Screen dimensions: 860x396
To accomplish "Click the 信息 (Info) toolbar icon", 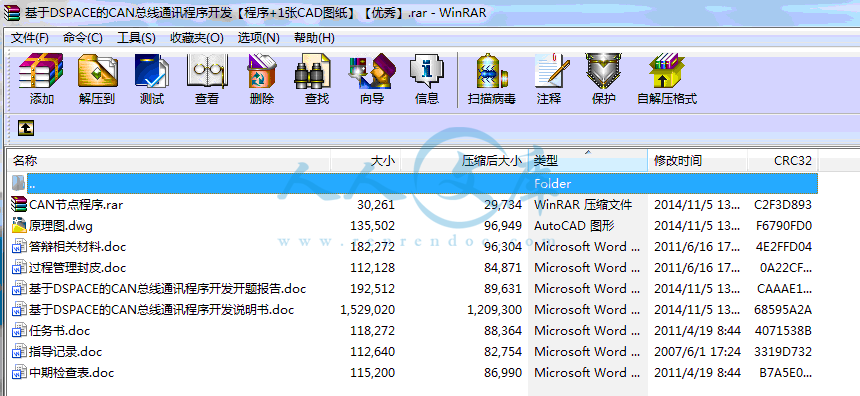I will coord(427,71).
